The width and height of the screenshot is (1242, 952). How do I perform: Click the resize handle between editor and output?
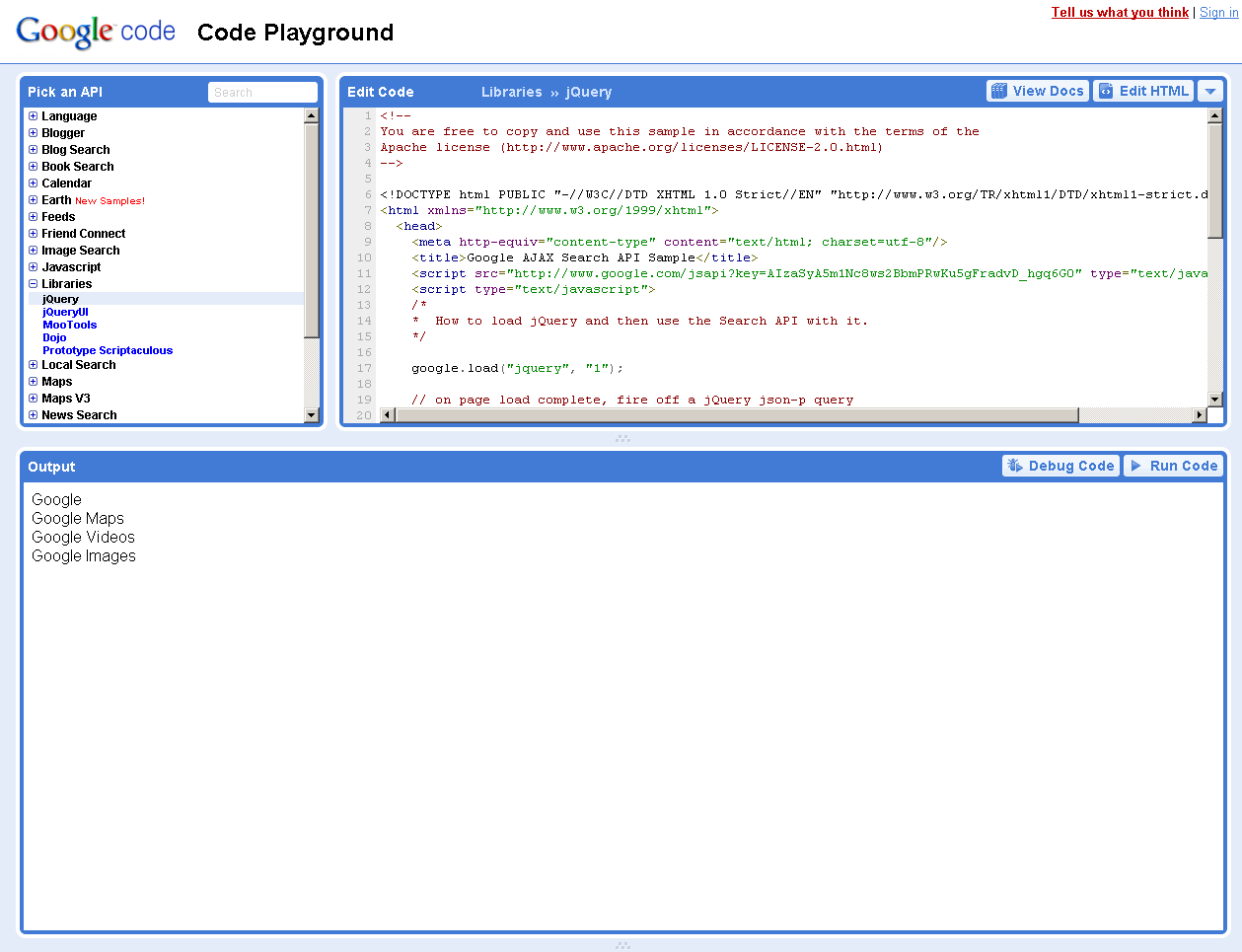pos(622,439)
